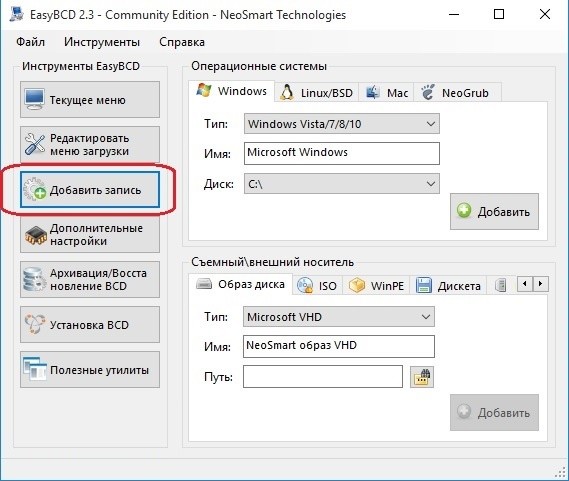Open the Текущее меню view
The width and height of the screenshot is (569, 481).
[90, 99]
